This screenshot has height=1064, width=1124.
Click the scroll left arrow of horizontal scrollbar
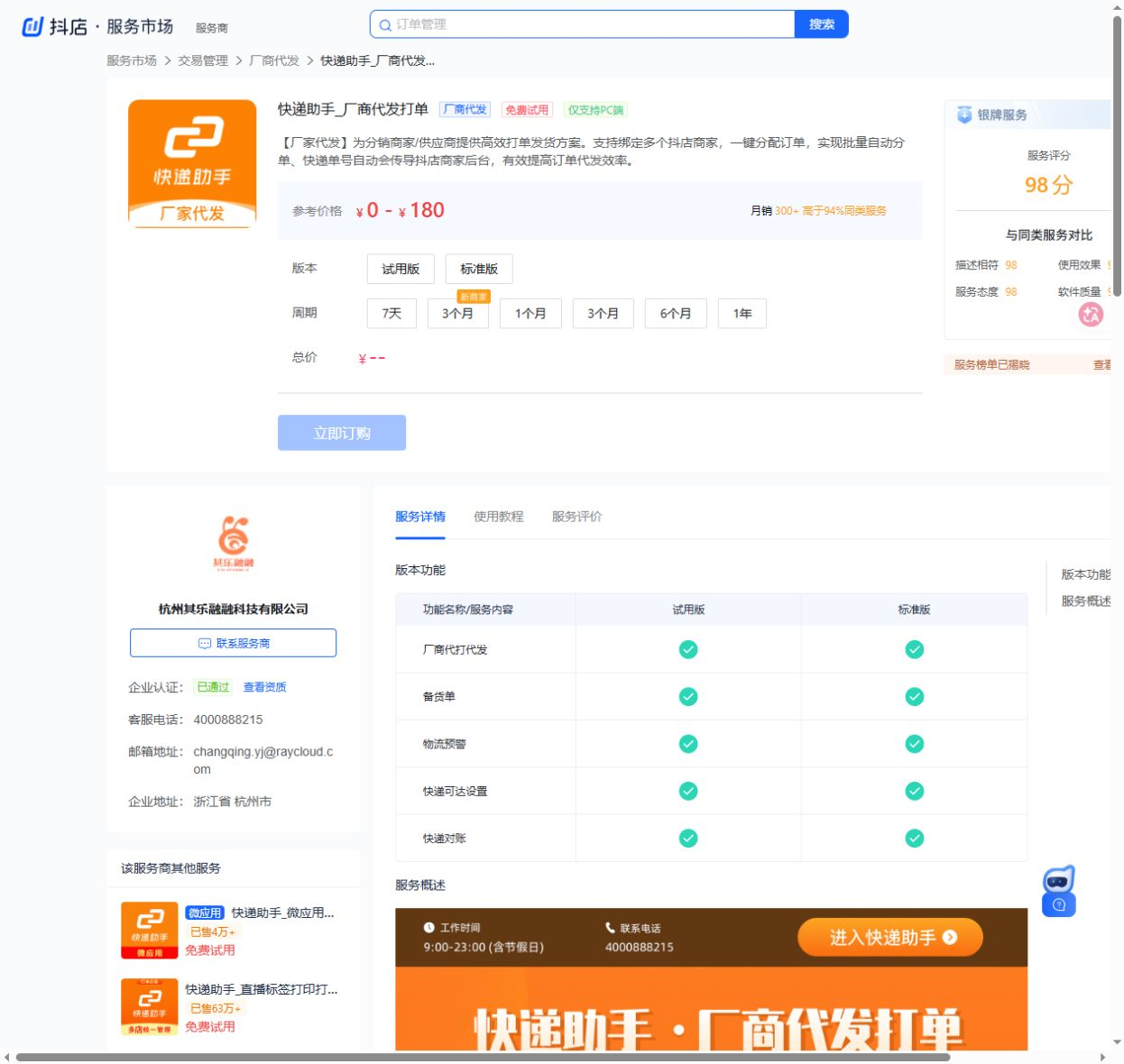click(7, 1057)
